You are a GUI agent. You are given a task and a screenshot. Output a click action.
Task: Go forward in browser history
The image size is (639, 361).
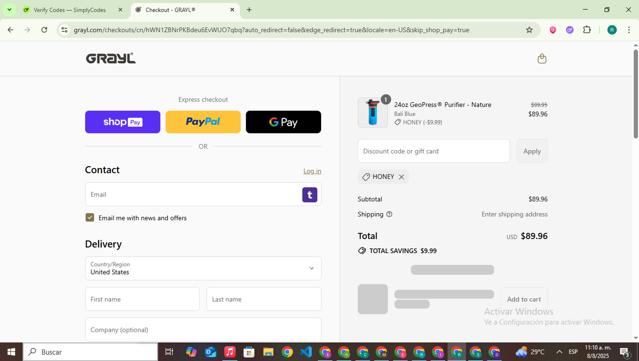point(27,30)
